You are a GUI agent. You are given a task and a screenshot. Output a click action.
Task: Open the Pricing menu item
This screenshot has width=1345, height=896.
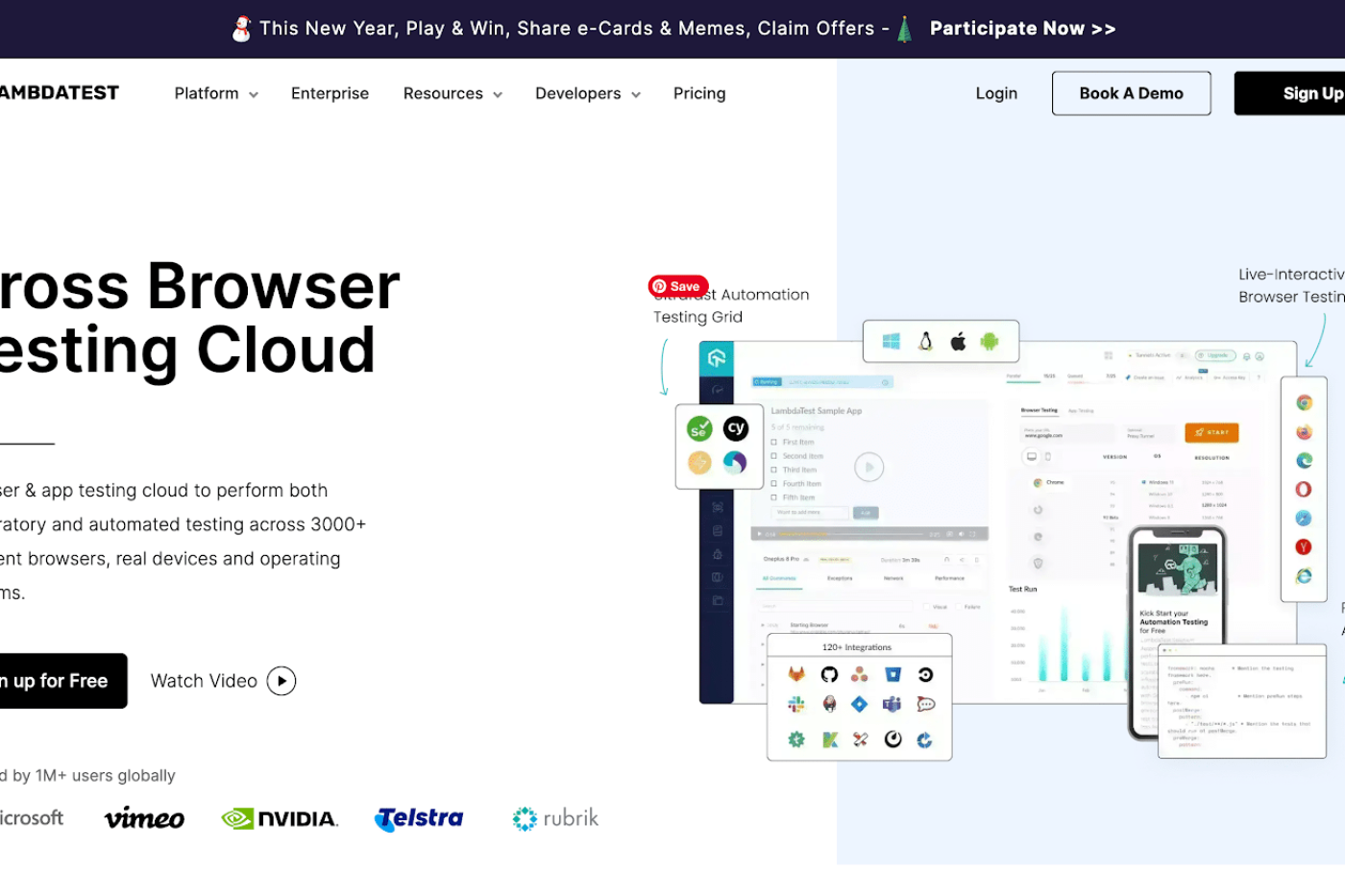click(699, 93)
